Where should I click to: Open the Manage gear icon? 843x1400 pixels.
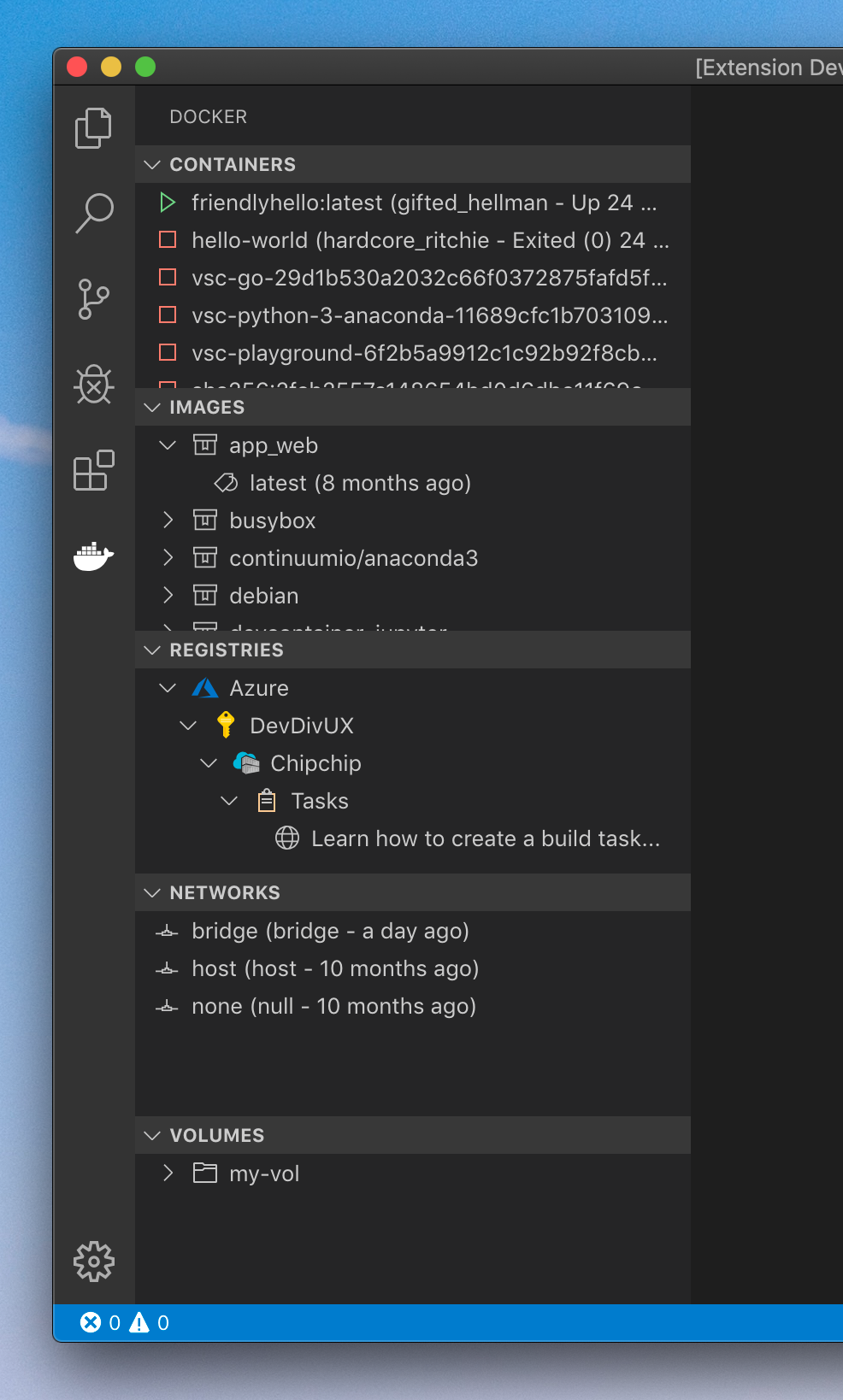pos(94,1262)
